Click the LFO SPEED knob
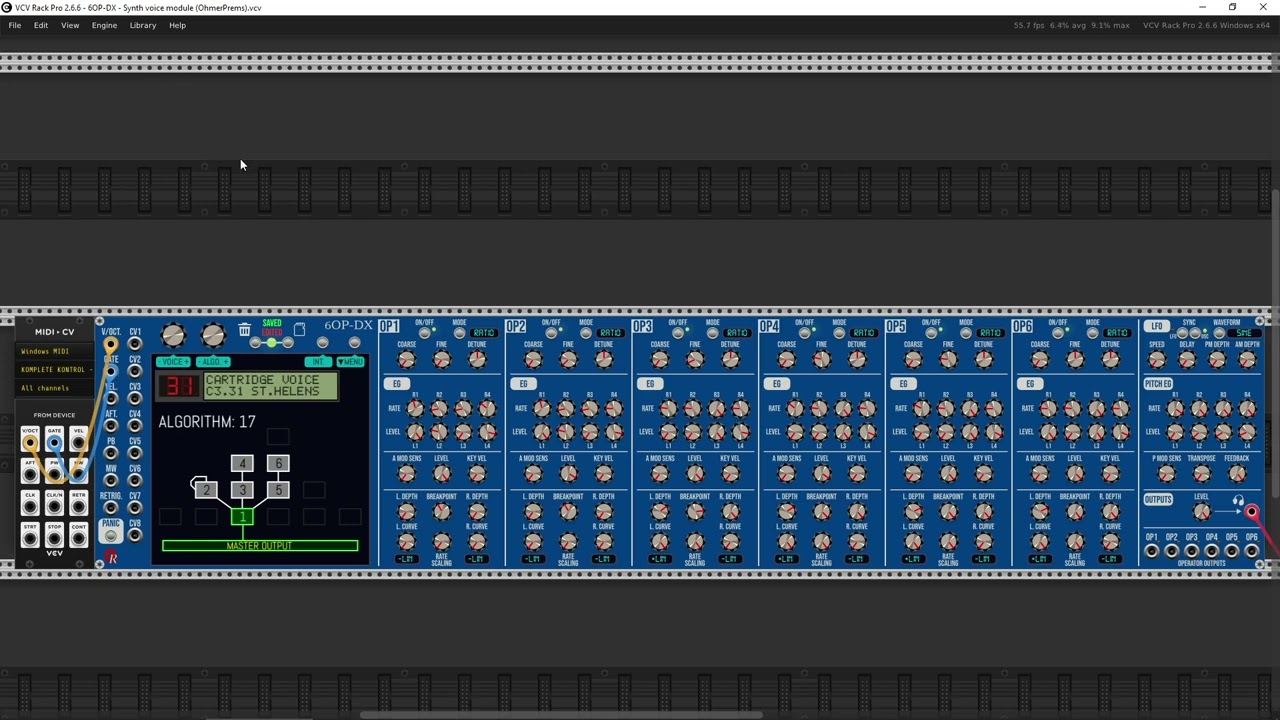 click(1157, 359)
